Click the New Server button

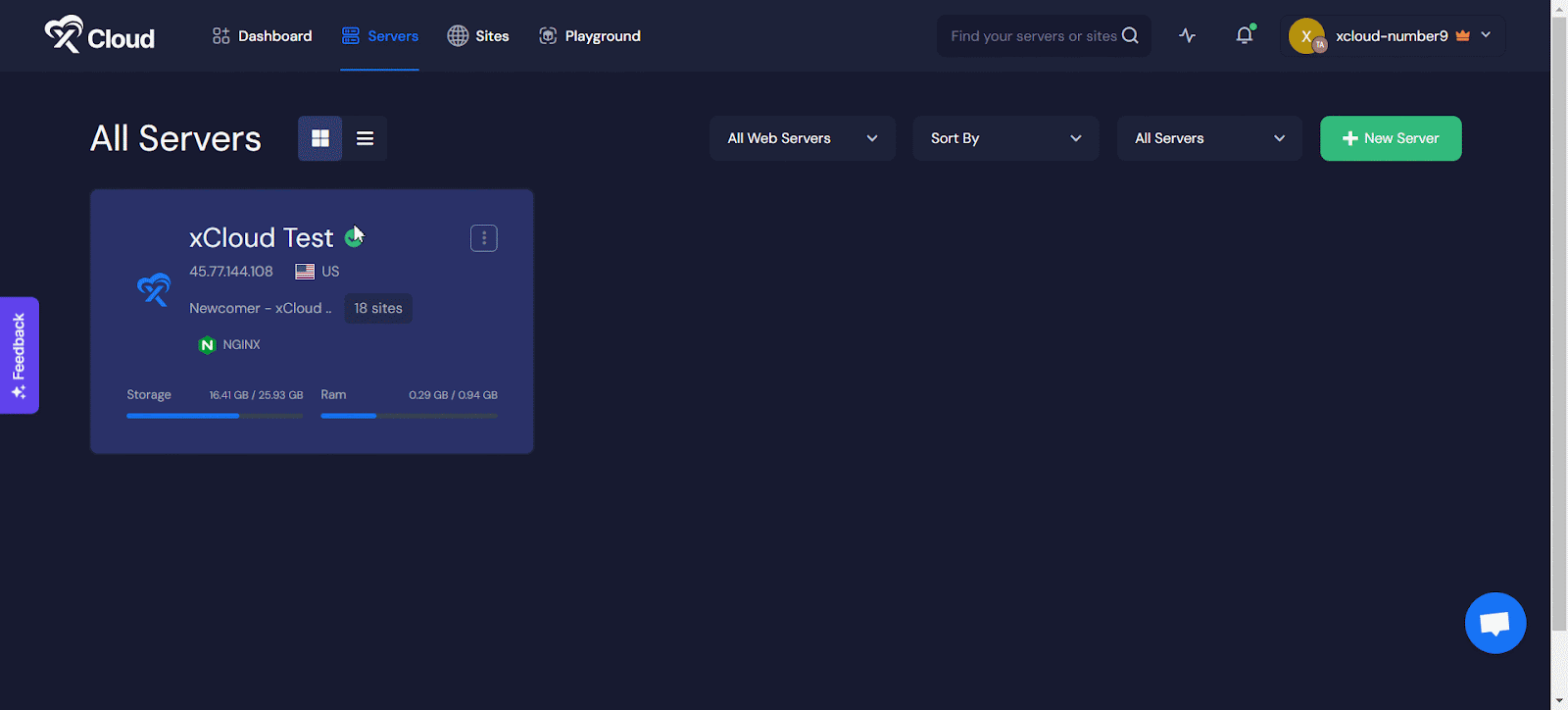point(1390,138)
